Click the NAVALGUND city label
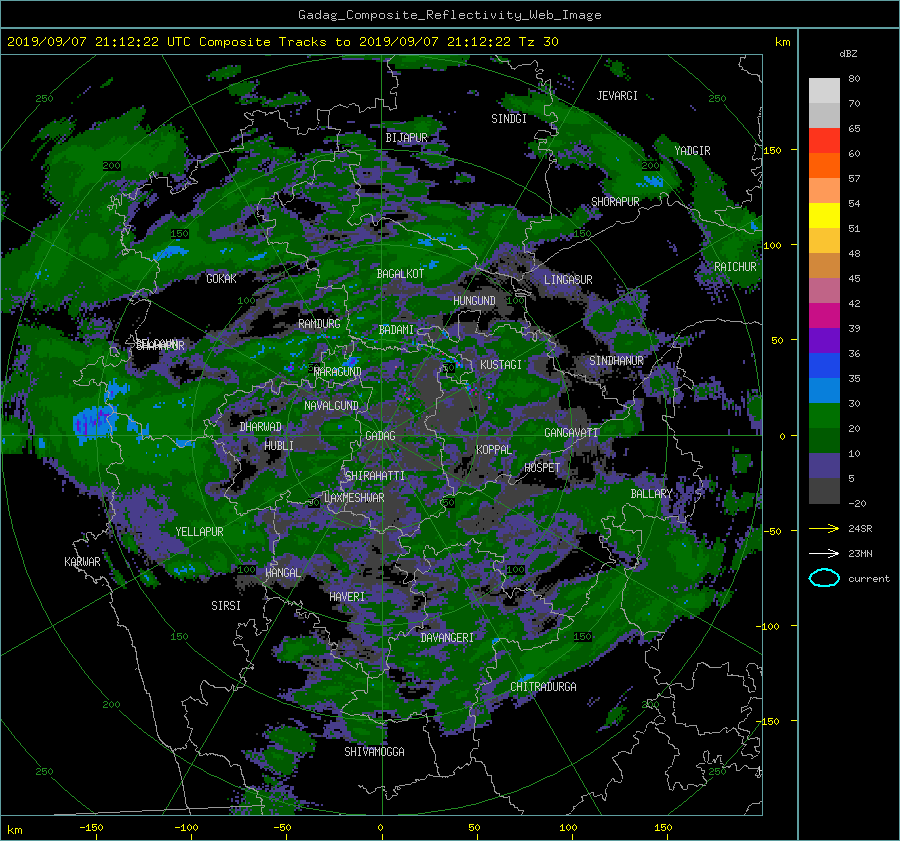Screen dimensions: 900x841 pyautogui.click(x=331, y=406)
